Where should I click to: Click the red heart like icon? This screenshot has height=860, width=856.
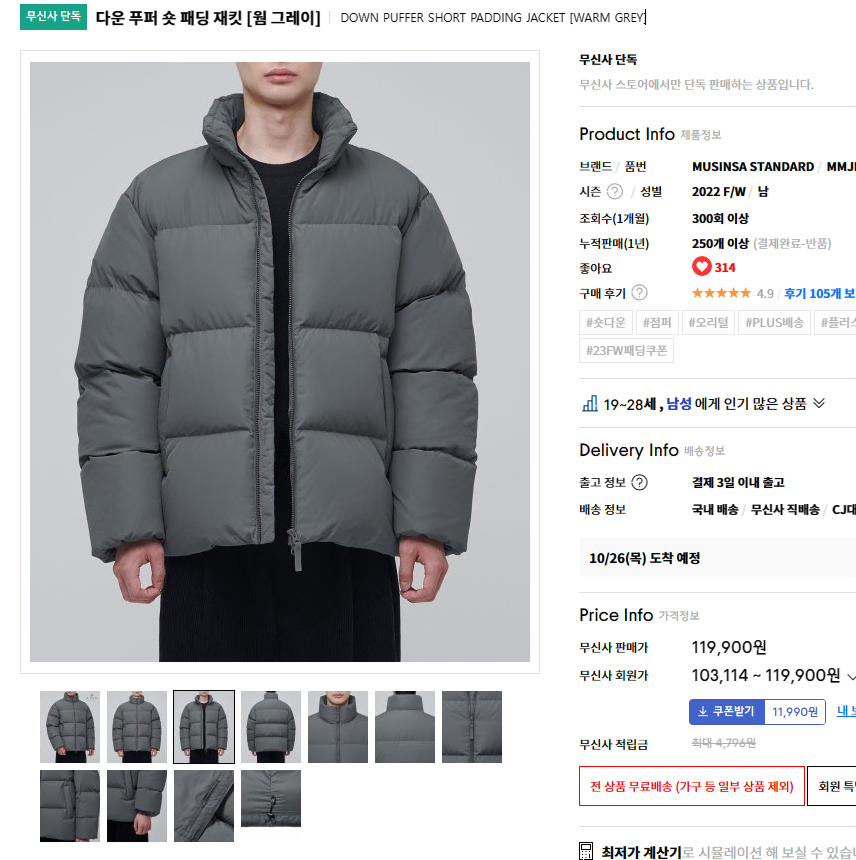[x=701, y=267]
